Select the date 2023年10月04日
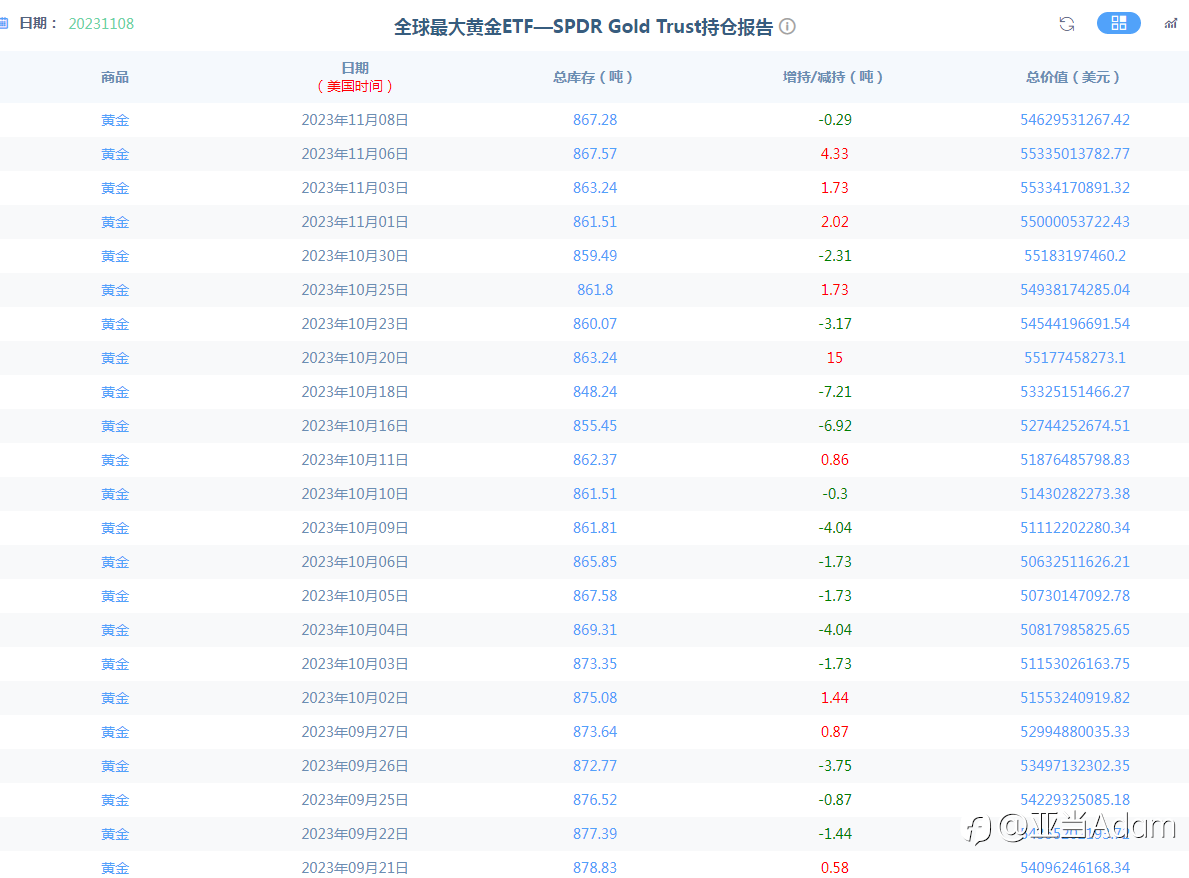The image size is (1189, 878). click(x=355, y=630)
